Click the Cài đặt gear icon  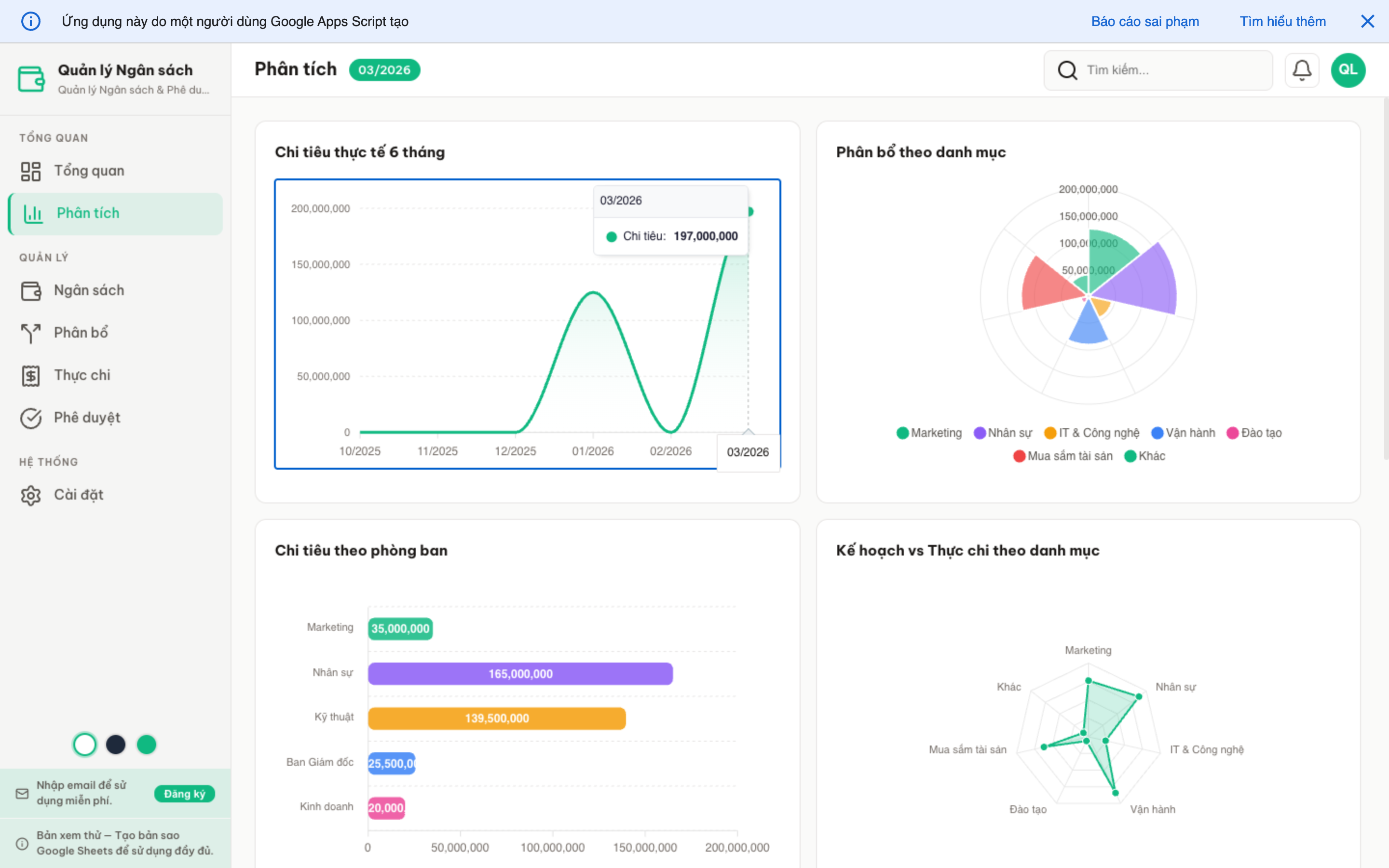coord(31,495)
